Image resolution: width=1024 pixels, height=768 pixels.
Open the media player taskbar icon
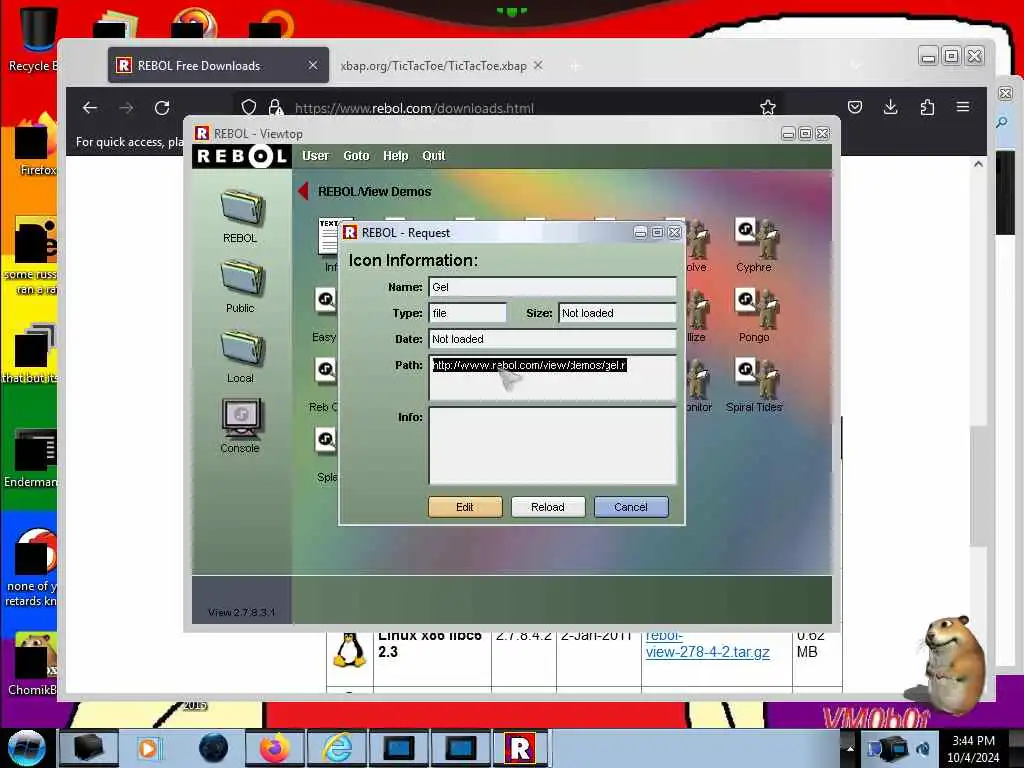148,748
